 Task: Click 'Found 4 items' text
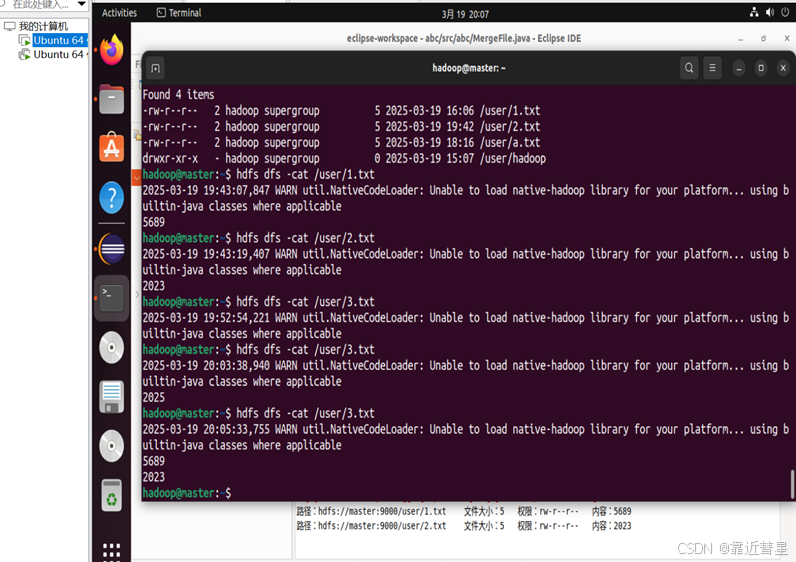pyautogui.click(x=178, y=94)
